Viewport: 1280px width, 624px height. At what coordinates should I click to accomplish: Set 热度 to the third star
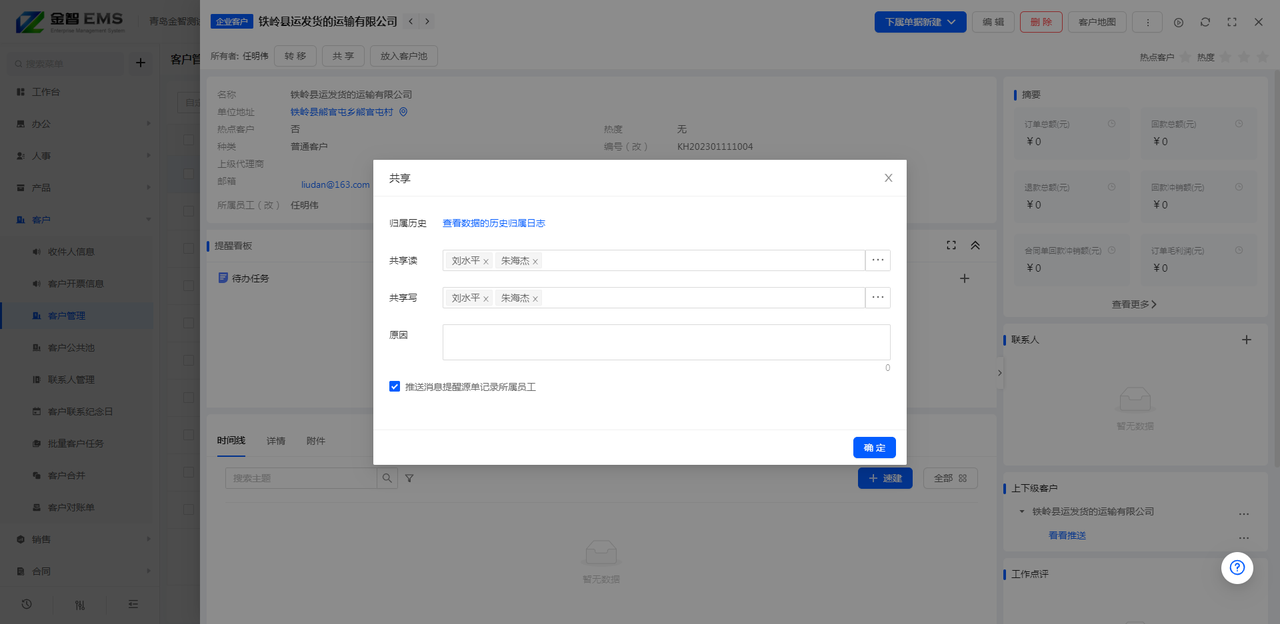1264,57
